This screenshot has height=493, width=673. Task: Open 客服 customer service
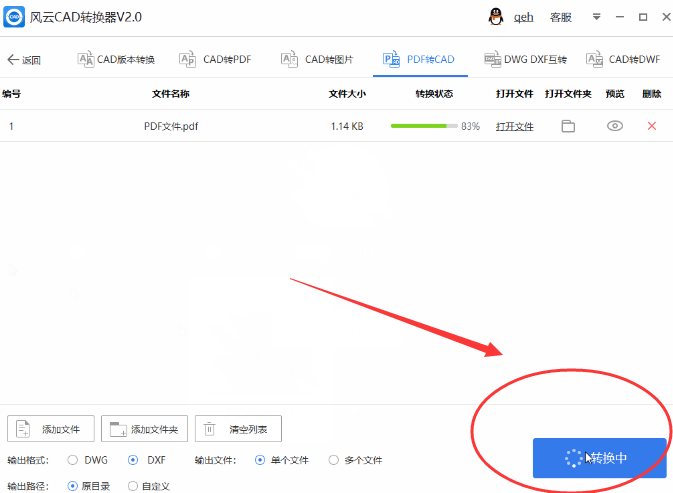561,17
